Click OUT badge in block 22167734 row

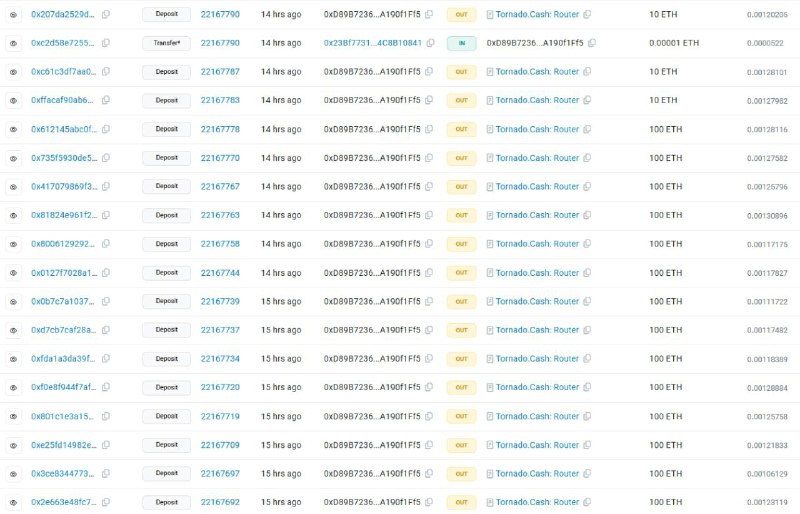tap(461, 359)
